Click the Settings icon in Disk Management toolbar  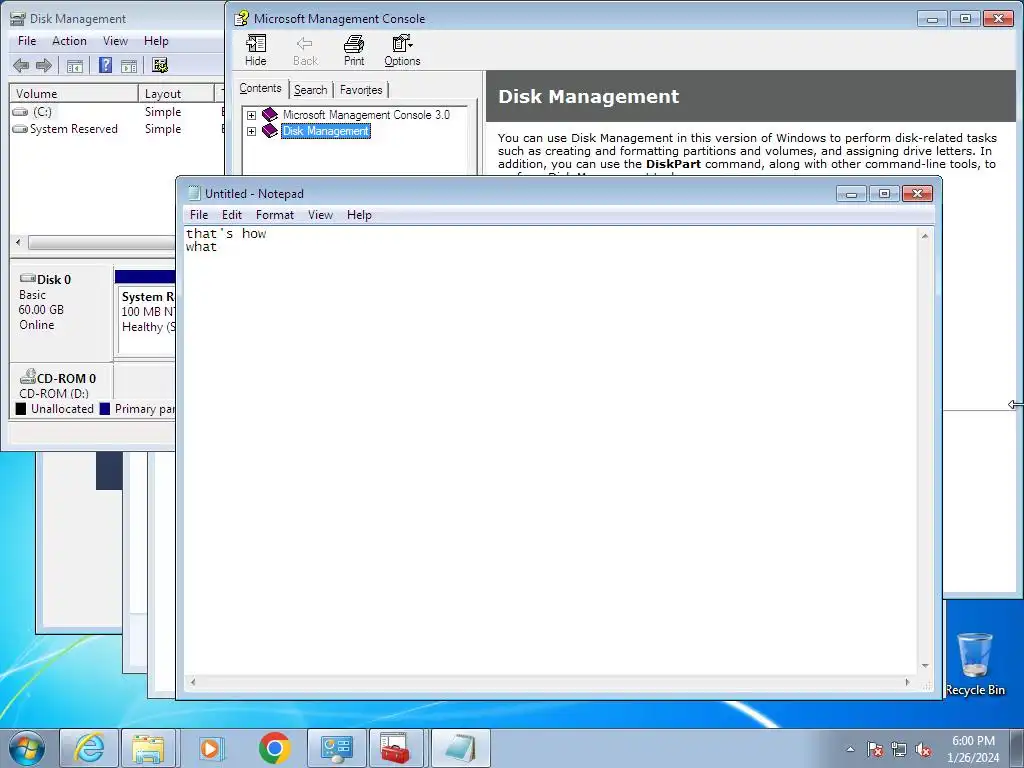160,65
